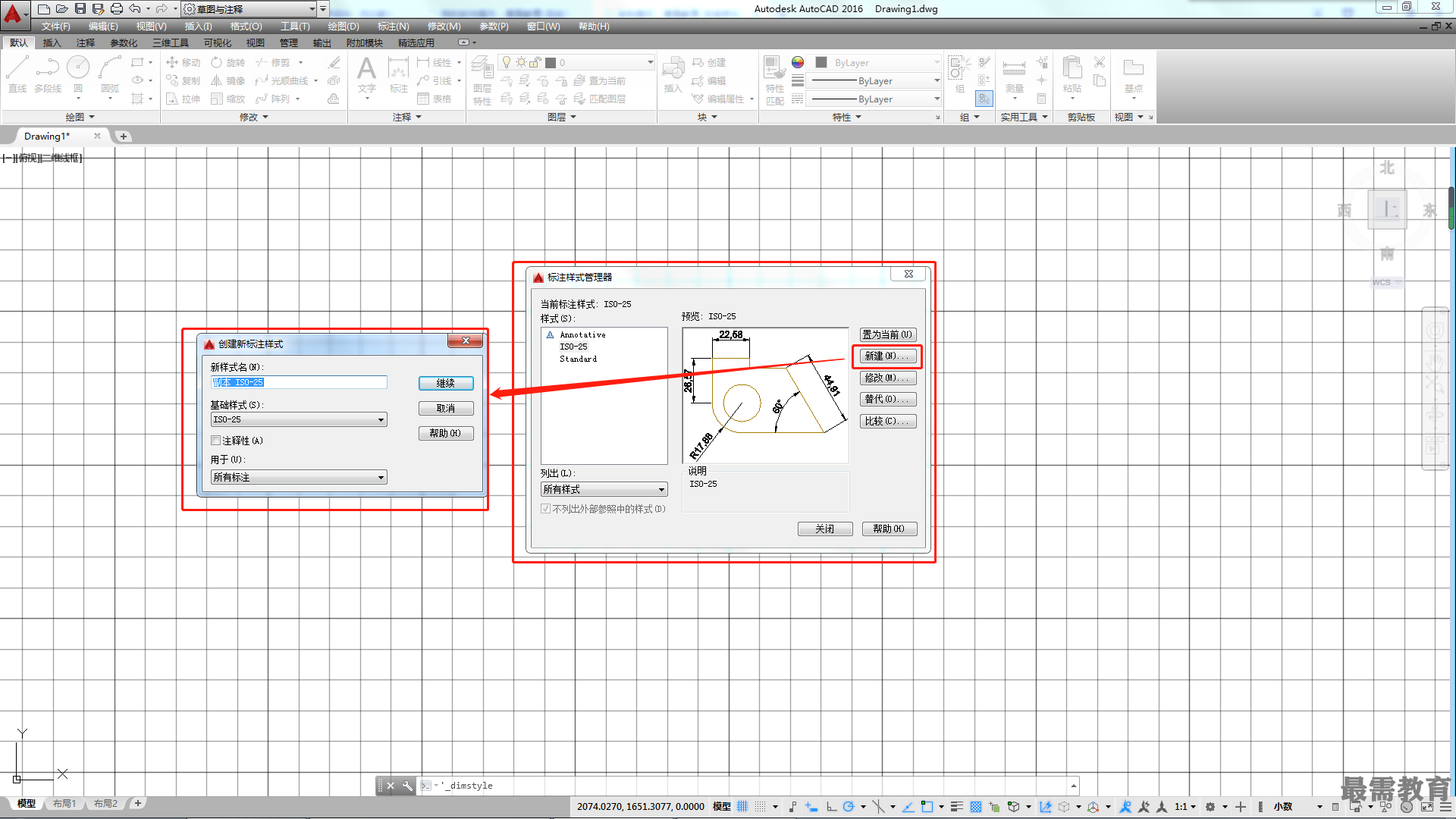The width and height of the screenshot is (1456, 819).
Task: Open the workspace dropdown 草图与注释
Action: [250, 9]
